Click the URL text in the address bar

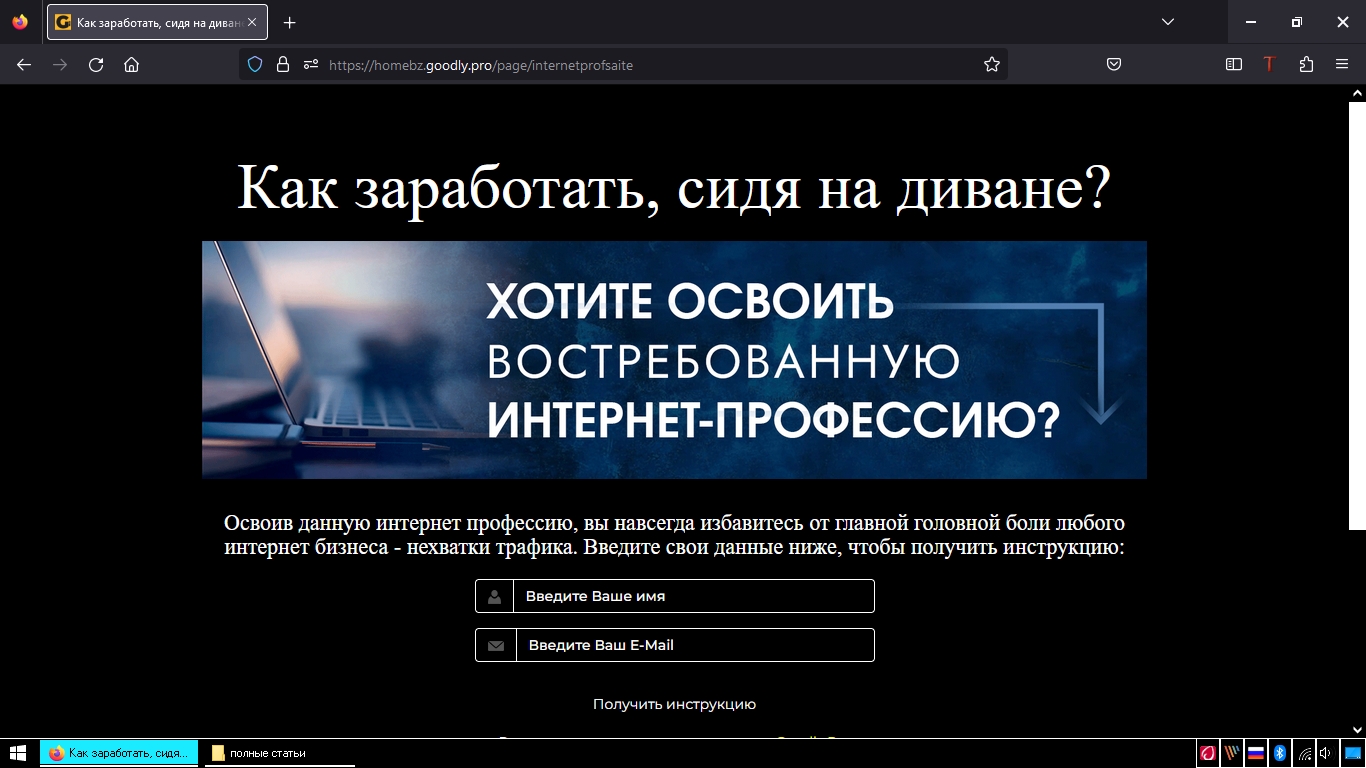coord(481,65)
